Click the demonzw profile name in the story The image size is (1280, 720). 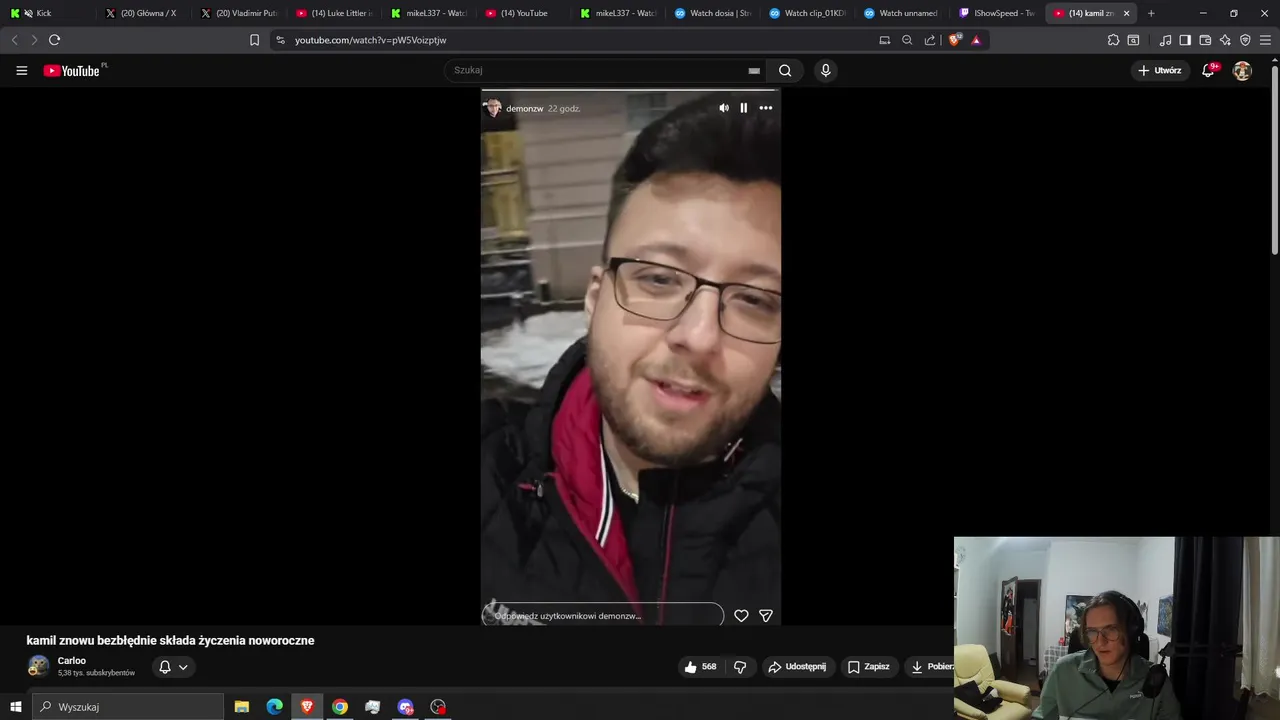(525, 108)
